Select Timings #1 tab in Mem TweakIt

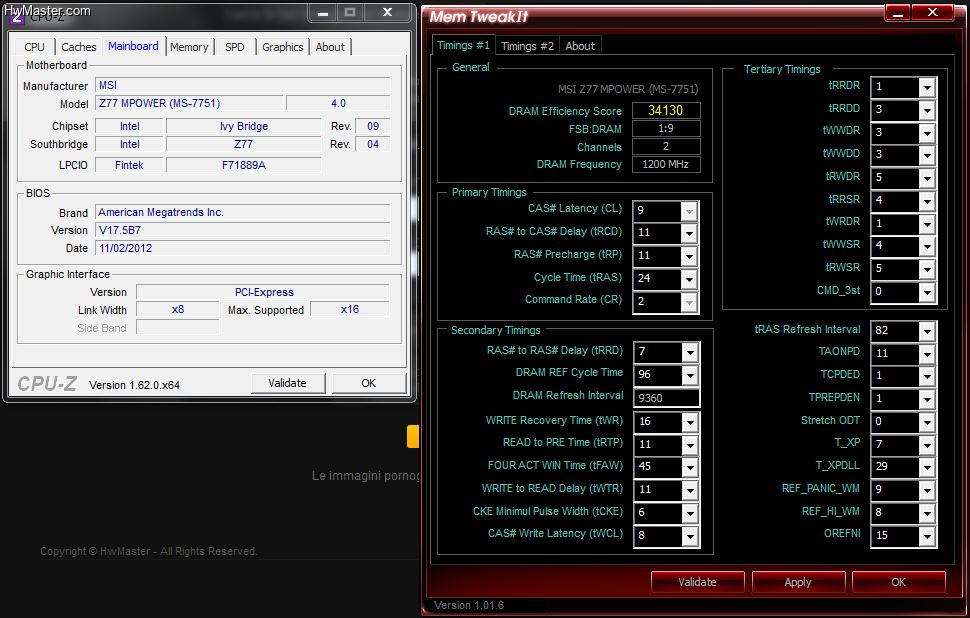[x=463, y=45]
